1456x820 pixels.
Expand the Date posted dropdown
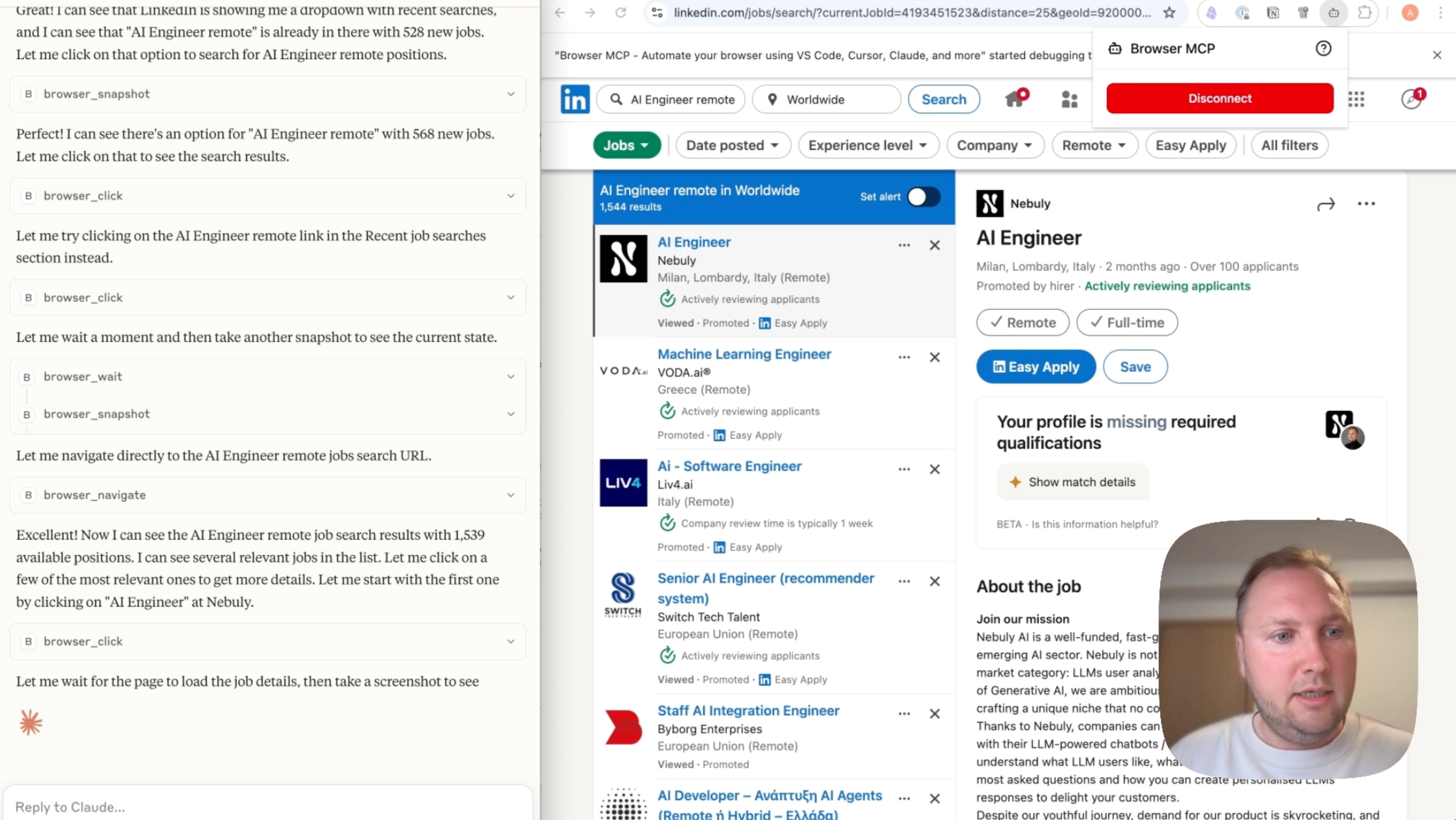(x=733, y=145)
